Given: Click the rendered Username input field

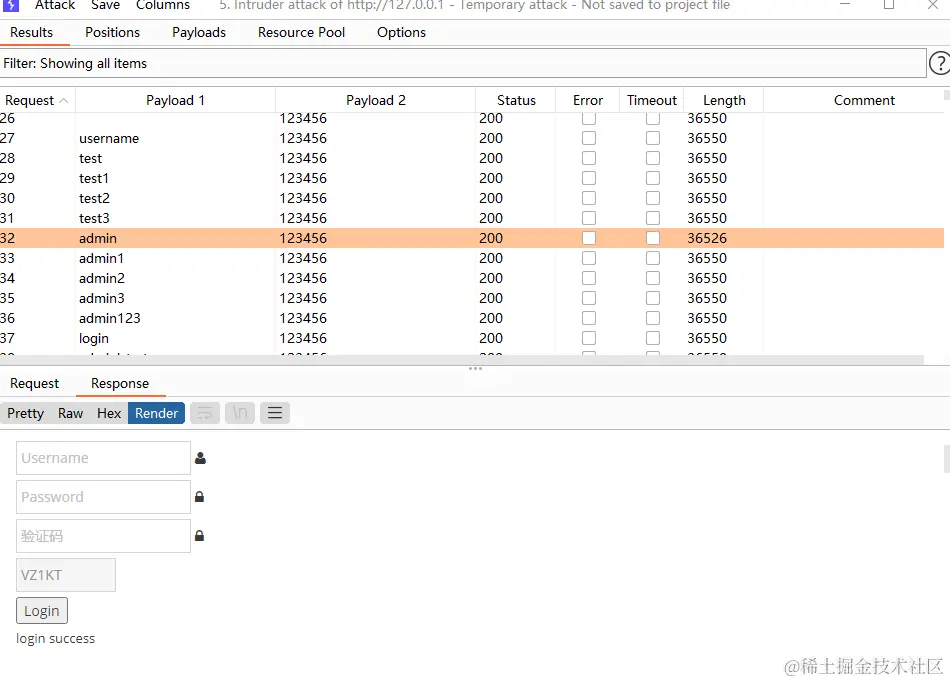Looking at the screenshot, I should click(x=104, y=458).
